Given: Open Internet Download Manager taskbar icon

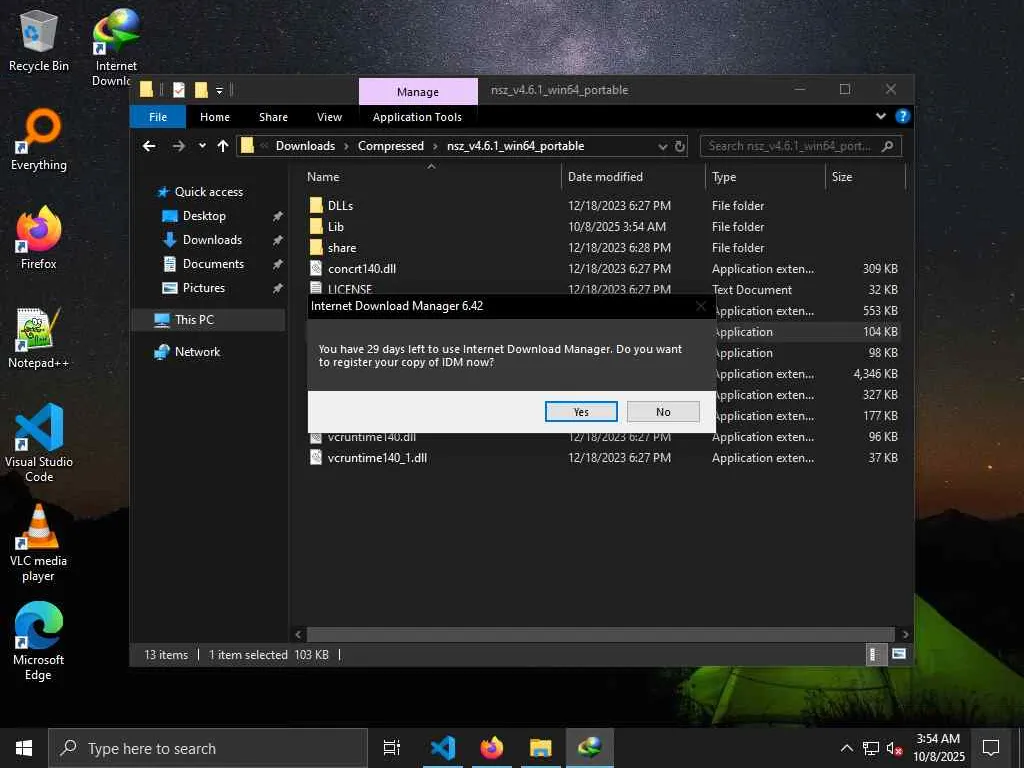Looking at the screenshot, I should point(590,748).
